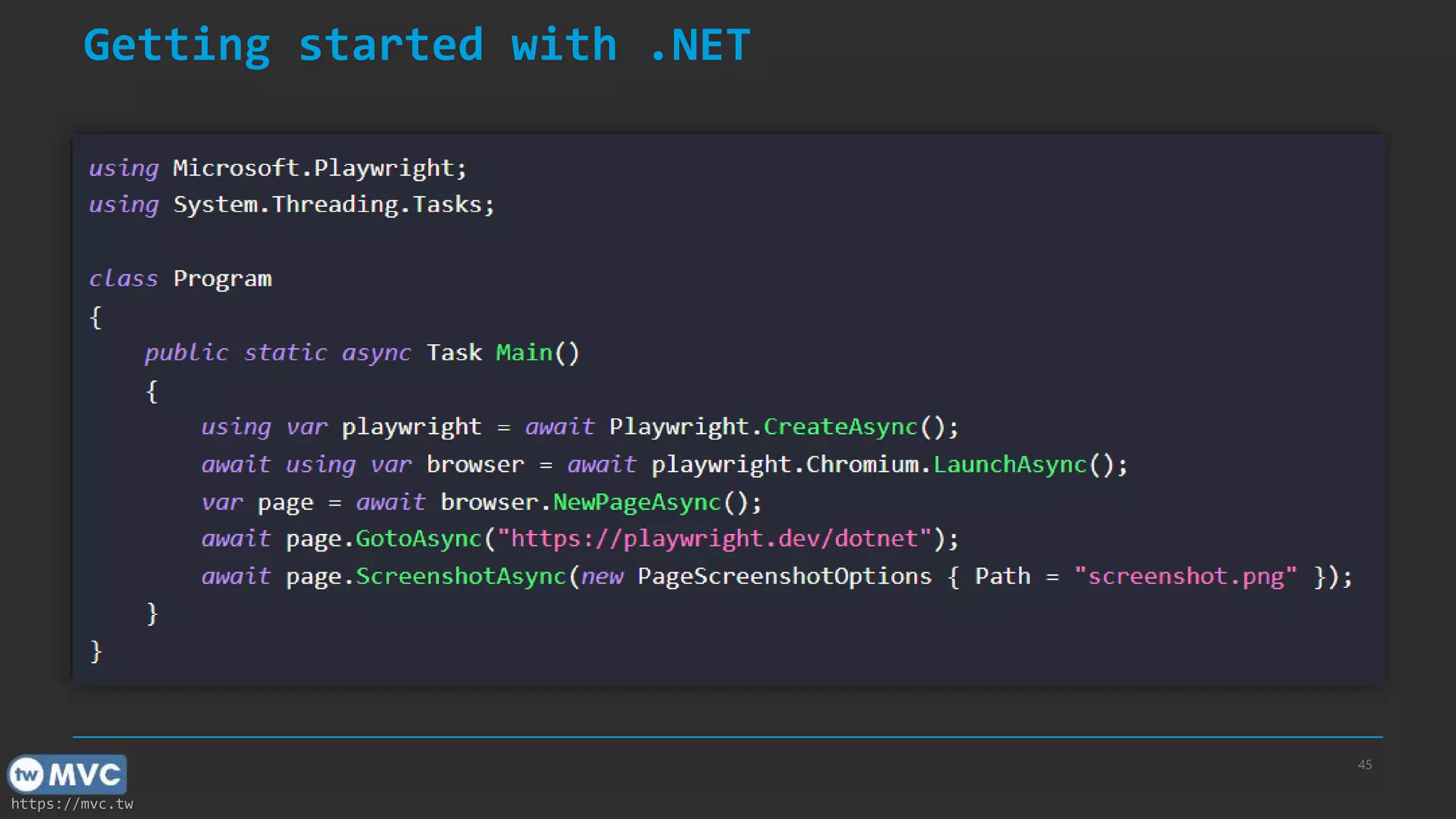Click the 'PageScreenshotOptions' type name
The height and width of the screenshot is (819, 1456).
[784, 576]
